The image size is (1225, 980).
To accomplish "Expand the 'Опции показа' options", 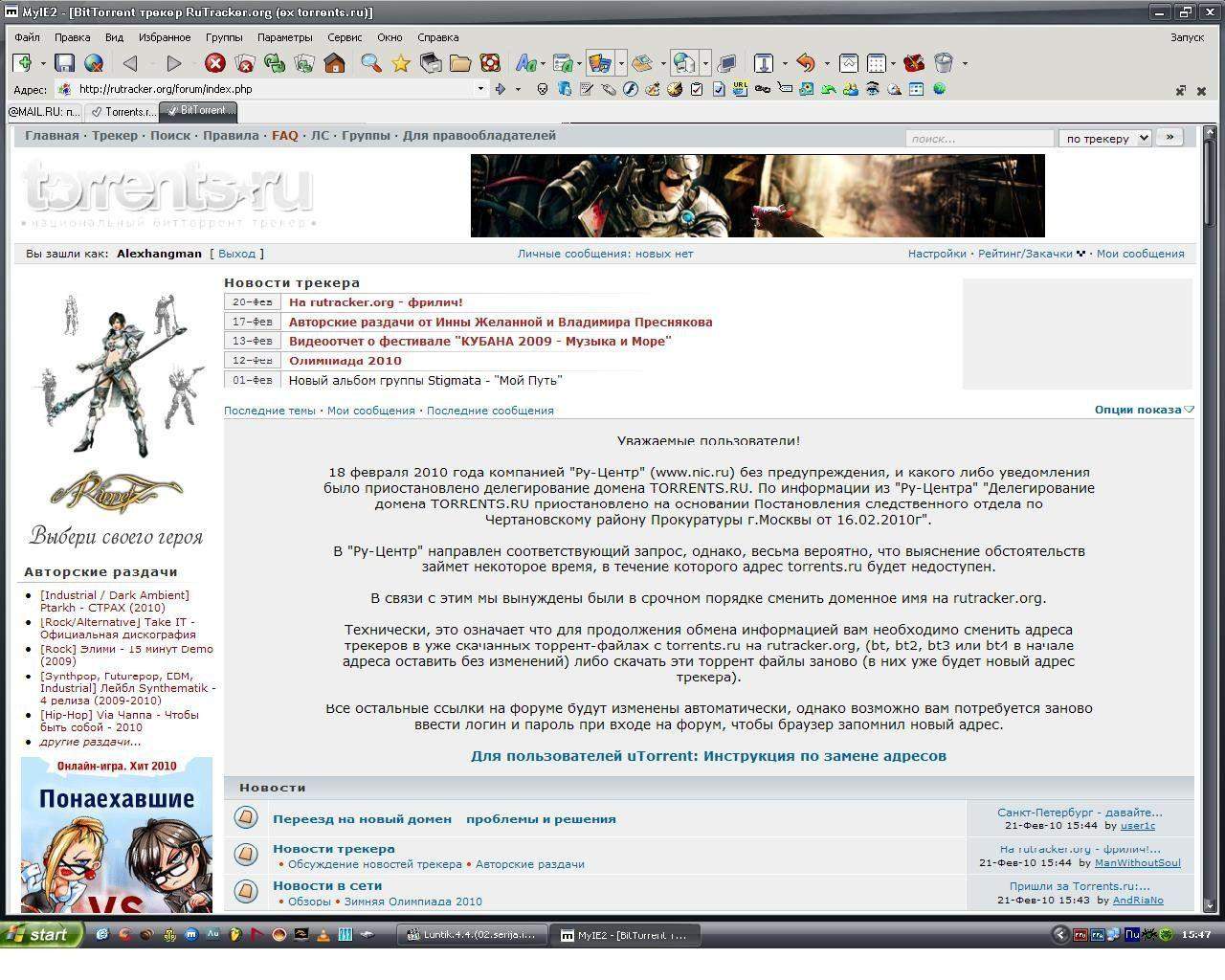I will (x=1144, y=410).
